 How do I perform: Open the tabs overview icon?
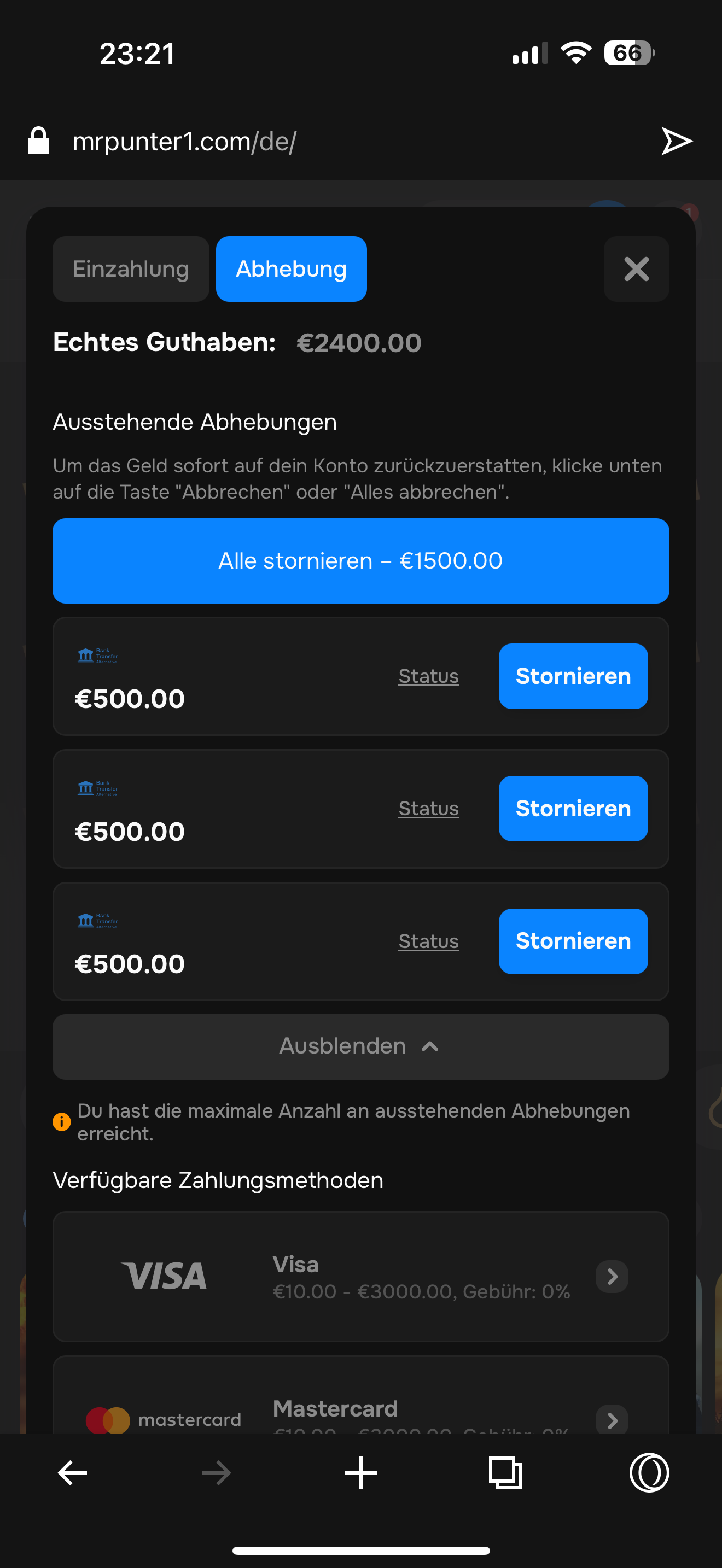click(505, 1473)
